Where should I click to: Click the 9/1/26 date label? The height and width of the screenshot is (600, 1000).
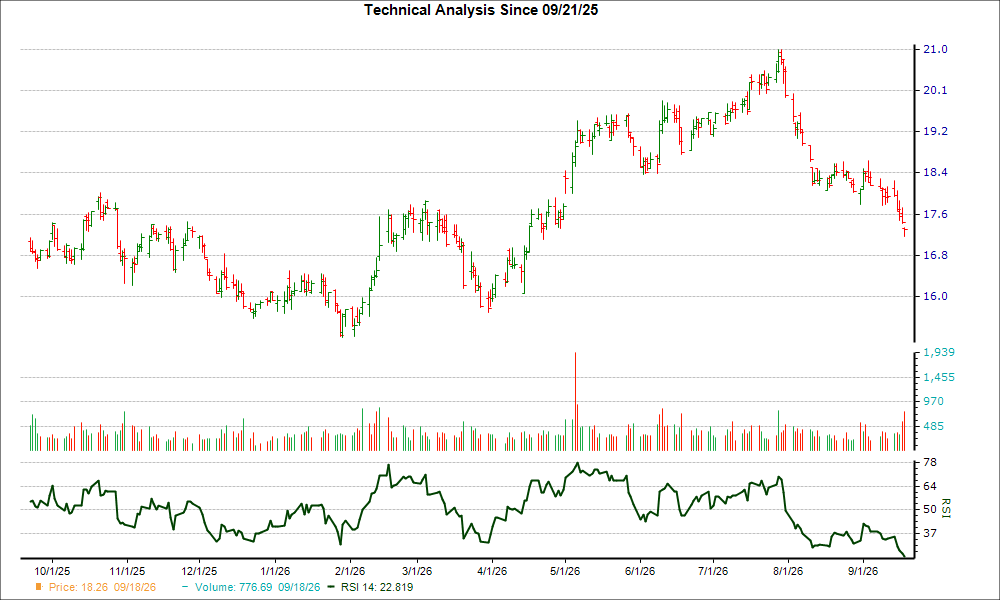tap(863, 571)
